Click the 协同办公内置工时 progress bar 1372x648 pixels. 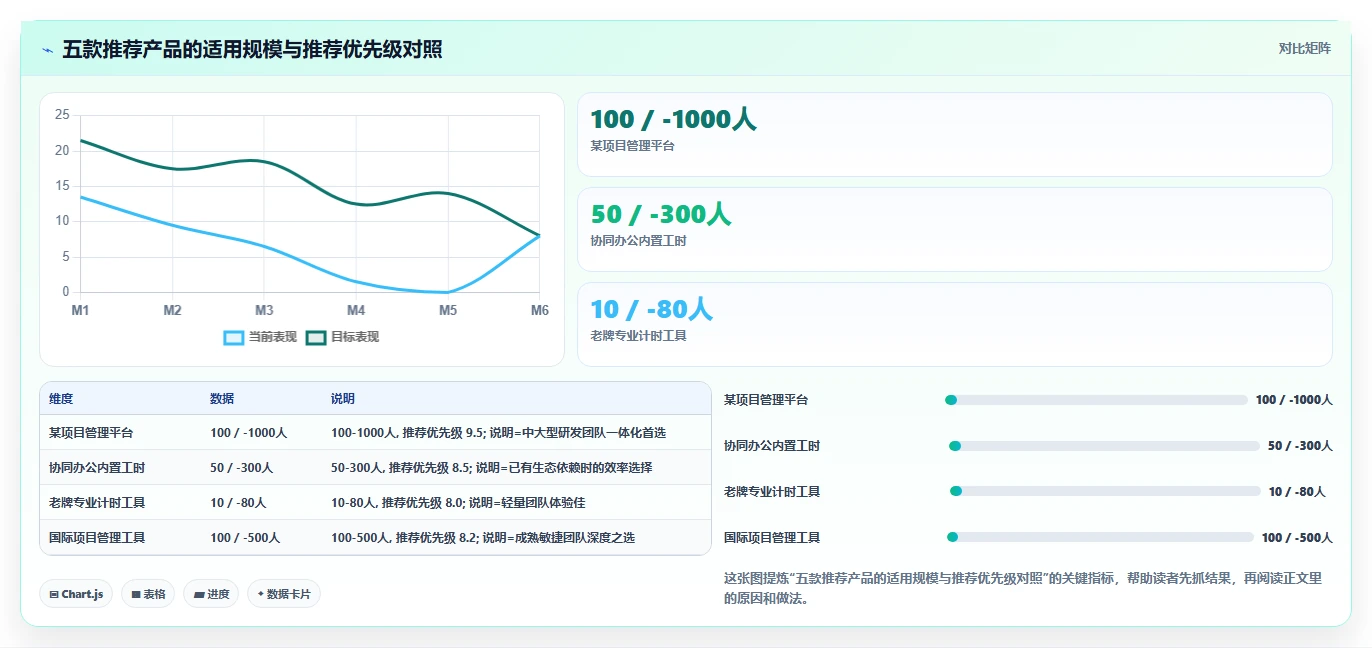(1104, 446)
